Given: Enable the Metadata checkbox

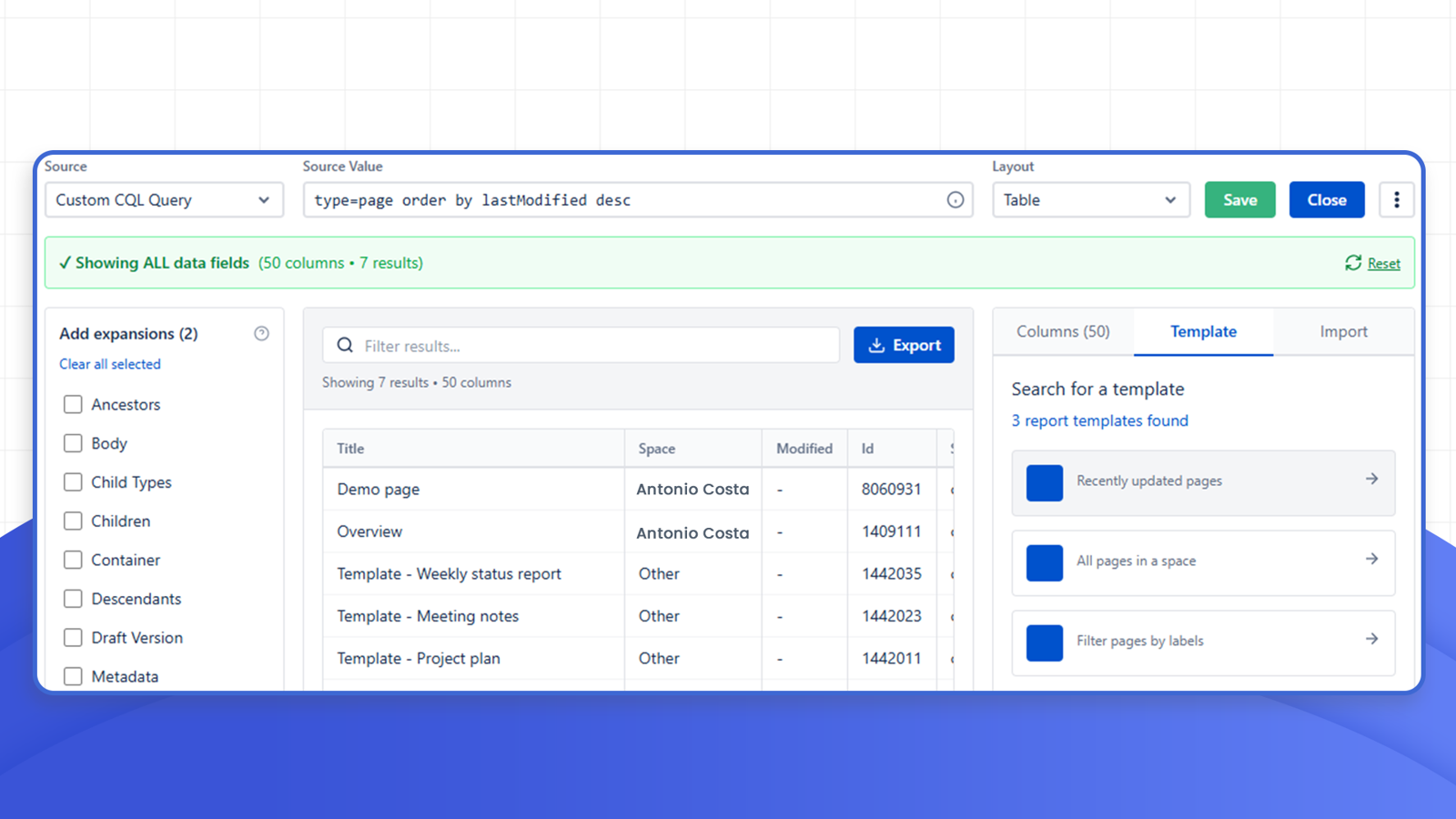Looking at the screenshot, I should pyautogui.click(x=73, y=676).
